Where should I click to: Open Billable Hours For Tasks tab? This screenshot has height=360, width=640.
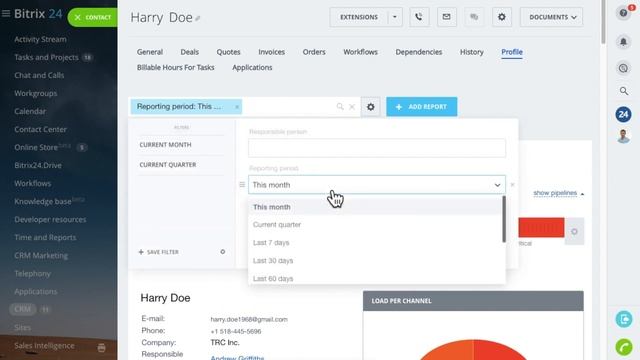click(x=176, y=68)
